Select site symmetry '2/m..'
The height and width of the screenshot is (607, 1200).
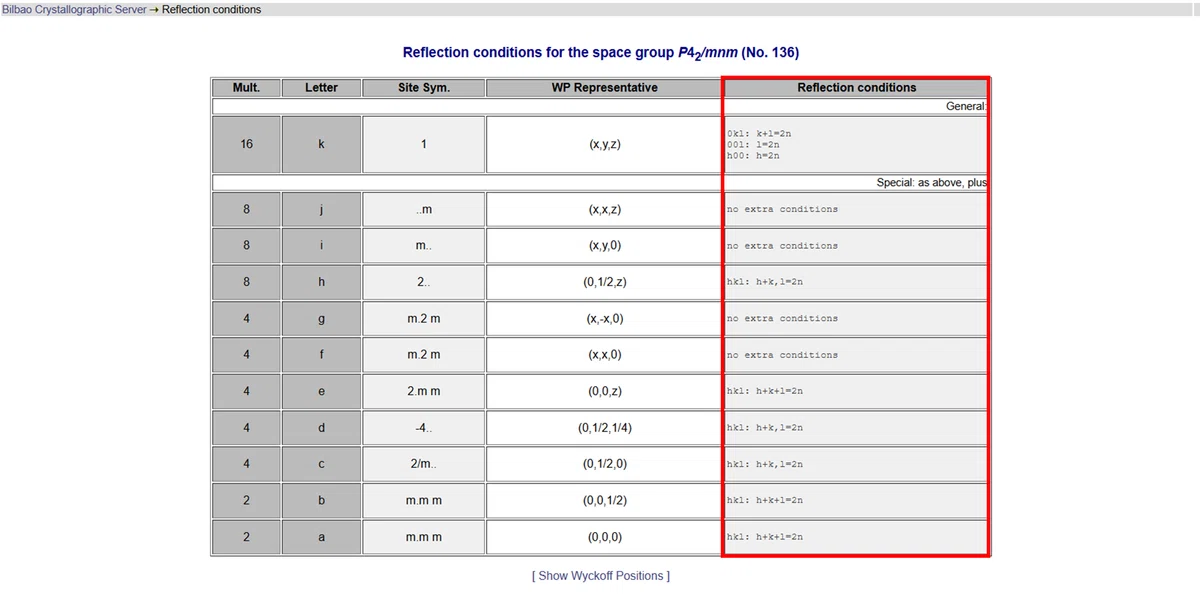[x=424, y=464]
